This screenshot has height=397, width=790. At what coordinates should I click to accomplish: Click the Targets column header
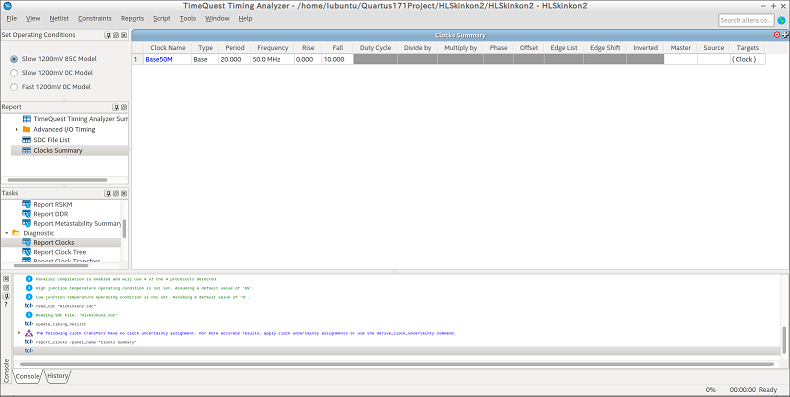748,48
